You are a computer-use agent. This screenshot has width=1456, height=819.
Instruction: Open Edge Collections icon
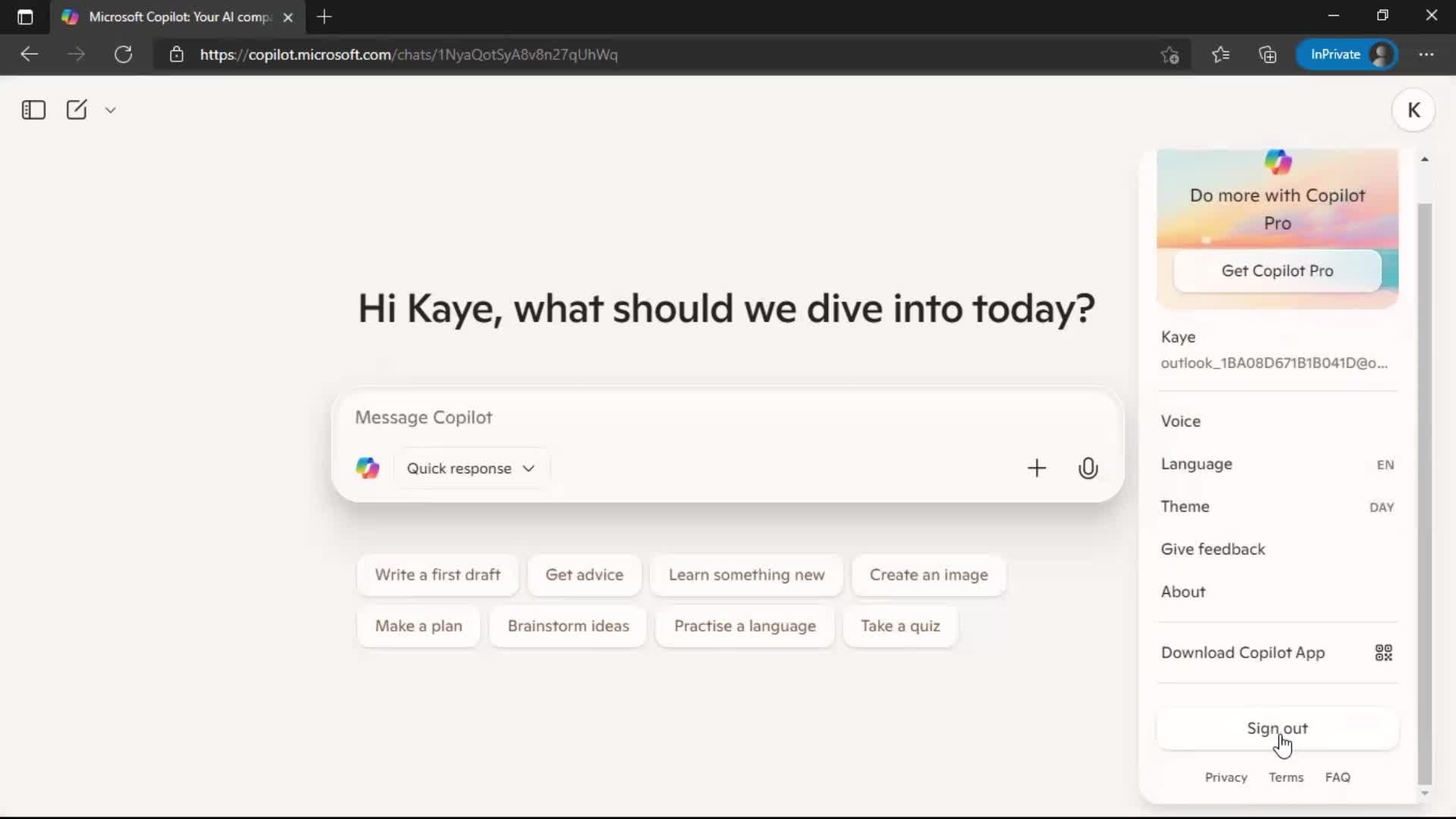(1268, 54)
